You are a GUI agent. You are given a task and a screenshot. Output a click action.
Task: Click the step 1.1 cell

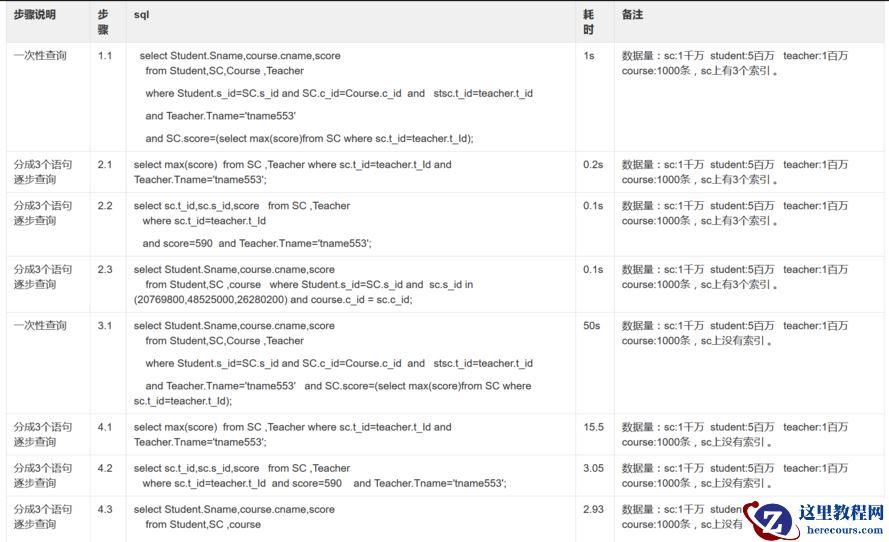tap(105, 56)
